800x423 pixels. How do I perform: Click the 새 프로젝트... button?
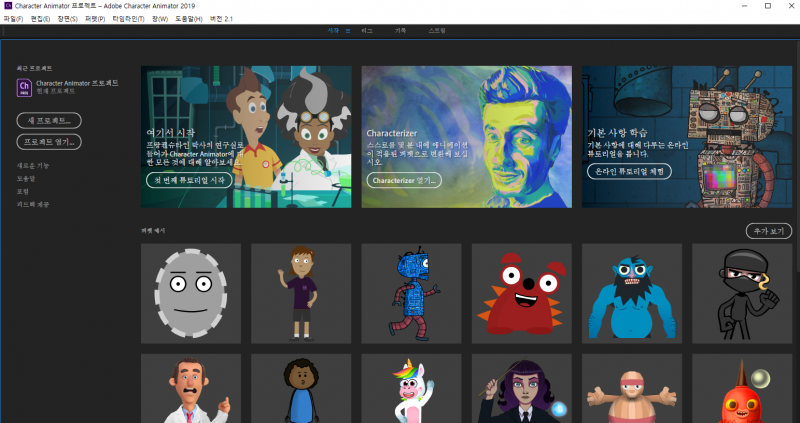coord(49,120)
